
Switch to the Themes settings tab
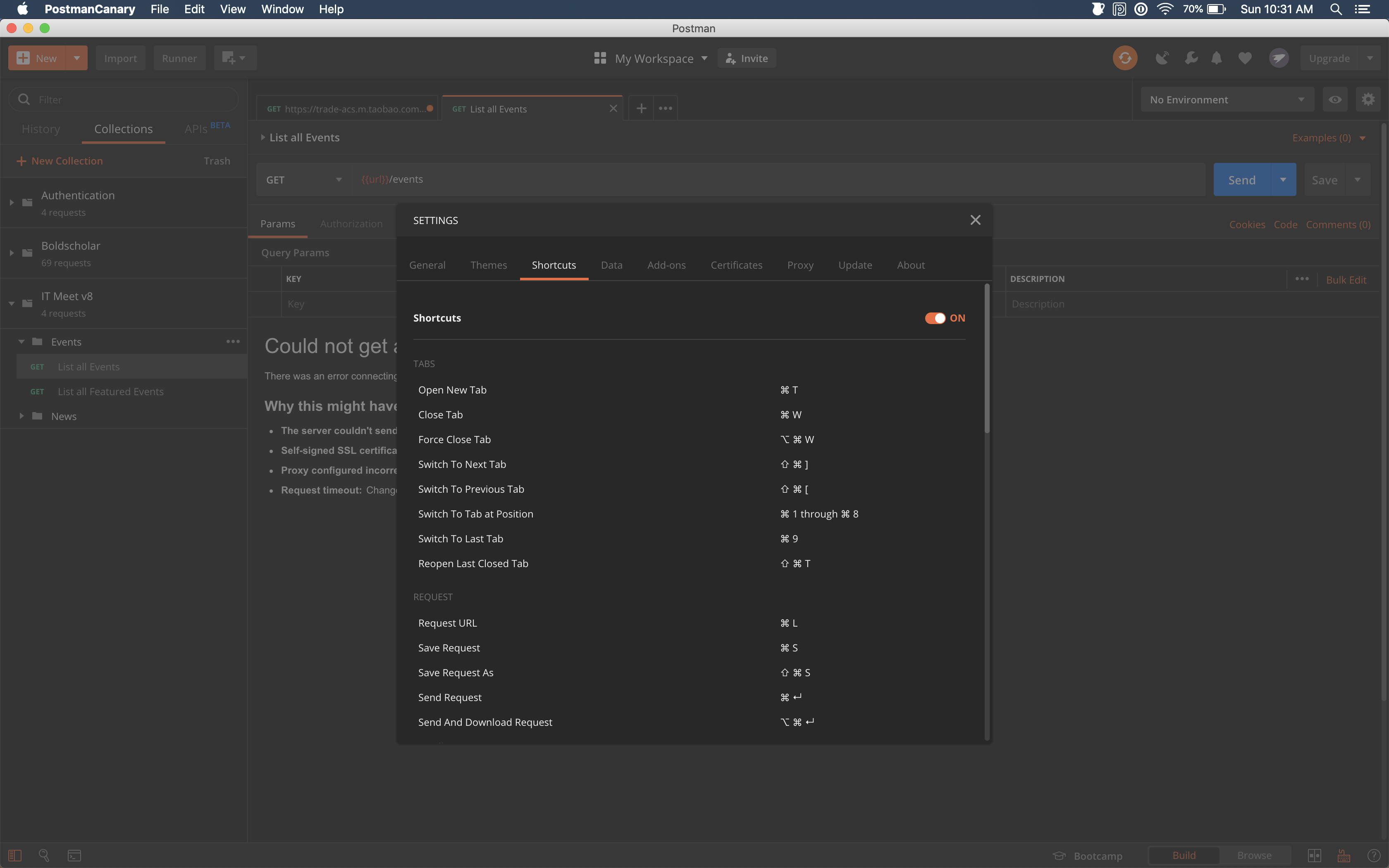pos(488,265)
